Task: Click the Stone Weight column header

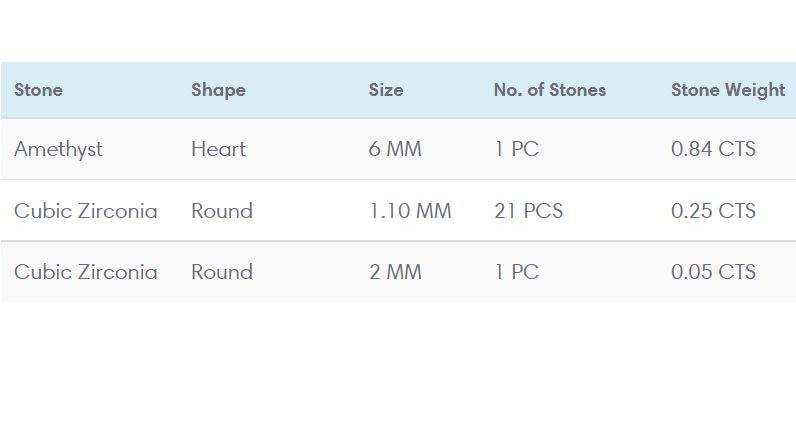Action: coord(727,90)
